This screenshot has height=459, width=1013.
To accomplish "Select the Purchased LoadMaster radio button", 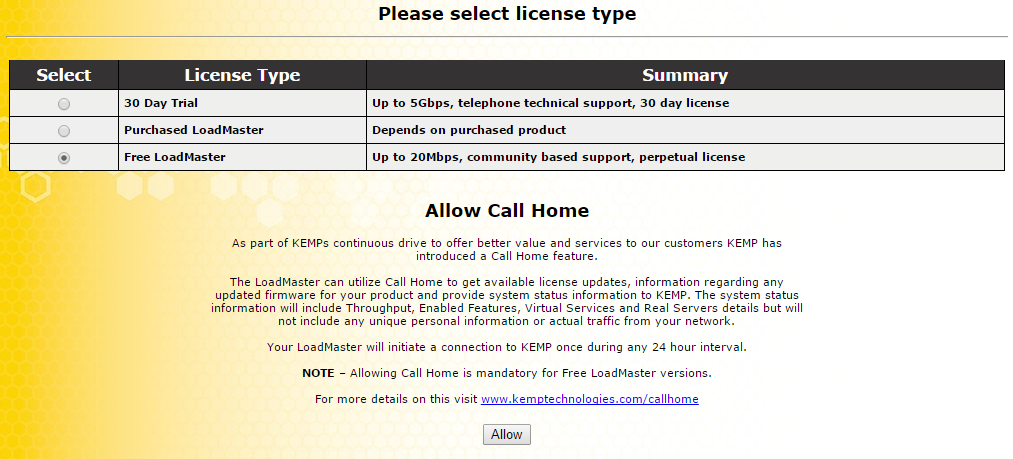I will [x=64, y=131].
